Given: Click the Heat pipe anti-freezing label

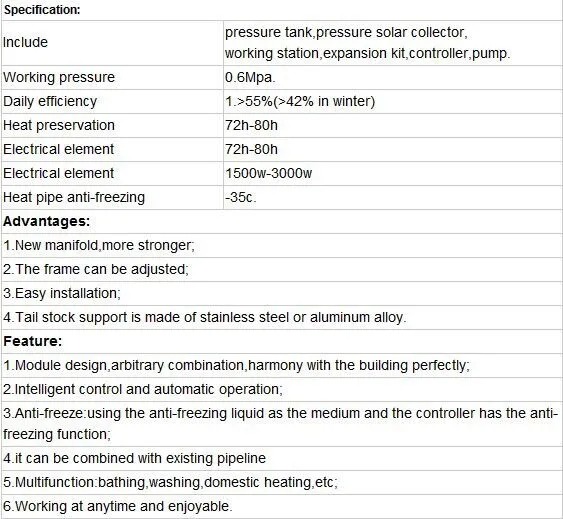Looking at the screenshot, I should click(x=74, y=197).
